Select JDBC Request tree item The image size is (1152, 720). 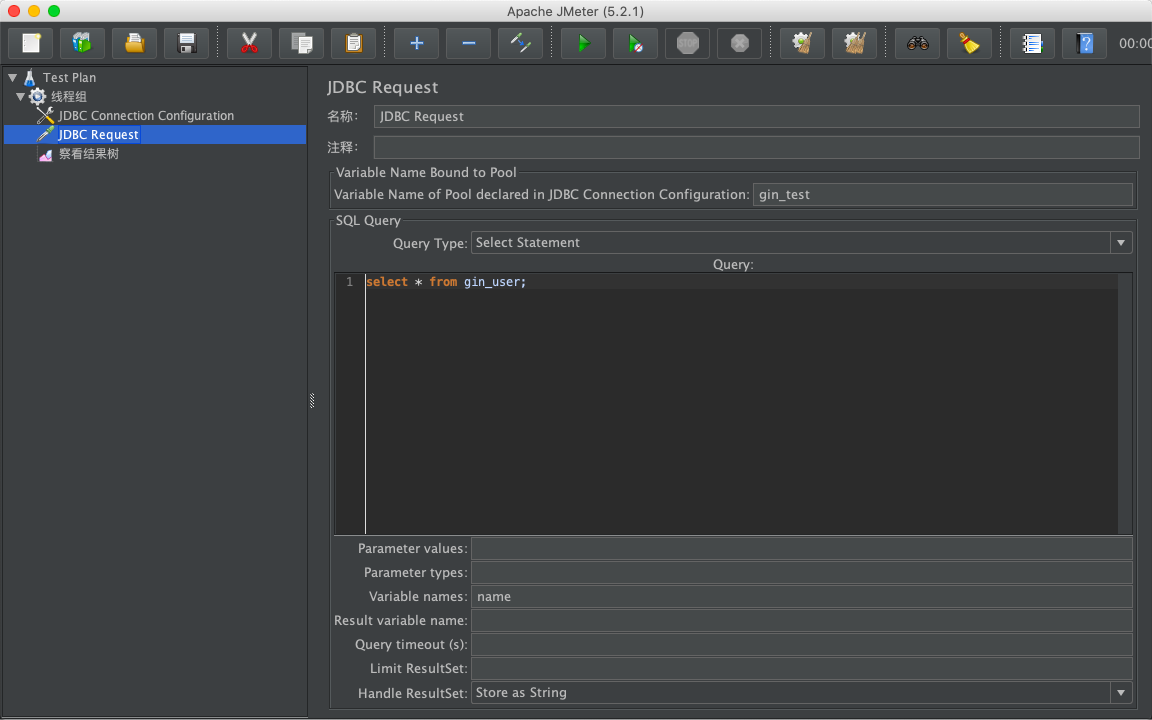98,134
